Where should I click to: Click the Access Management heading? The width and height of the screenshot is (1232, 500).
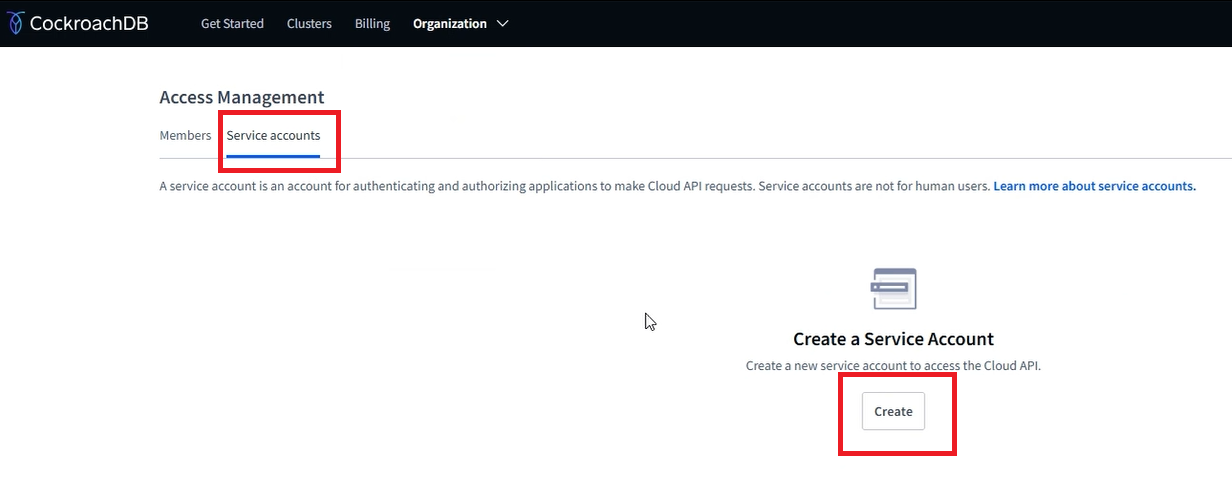(x=242, y=97)
